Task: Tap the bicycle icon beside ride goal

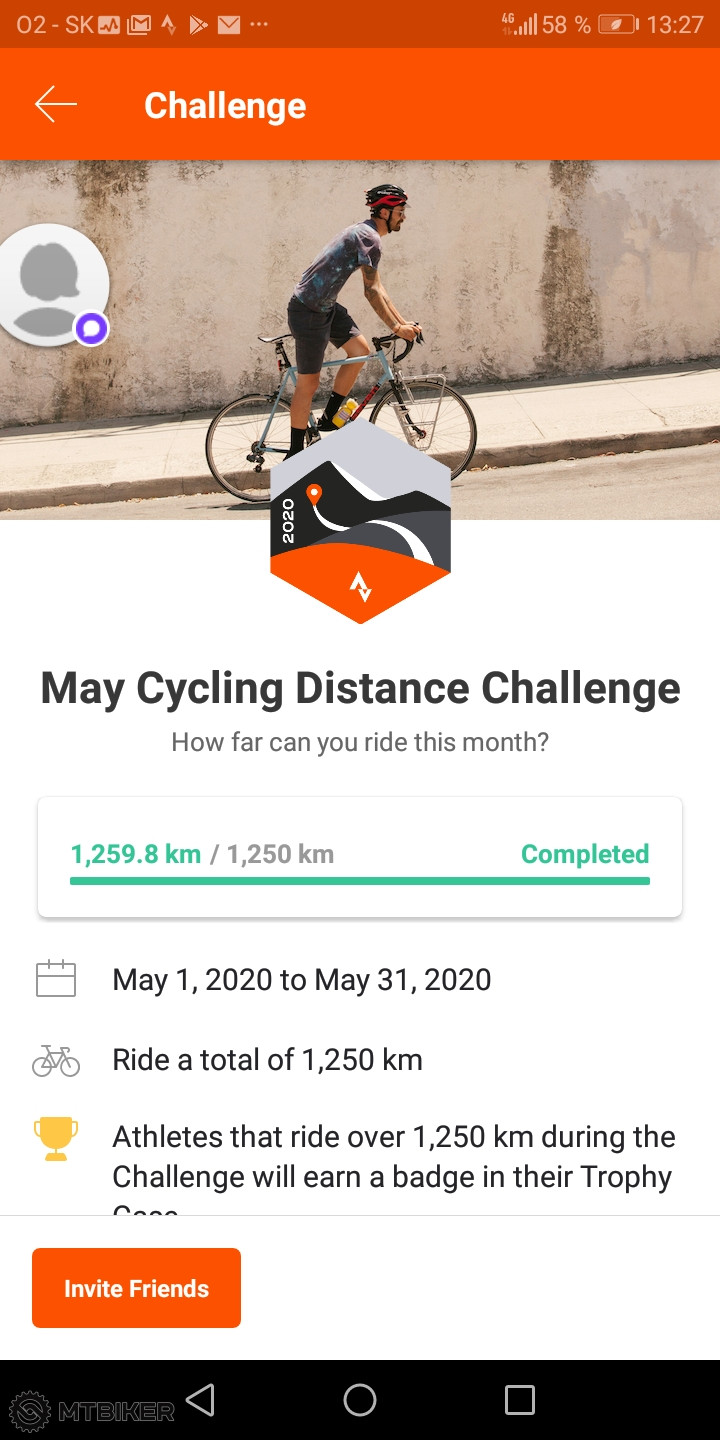Action: coord(56,1060)
